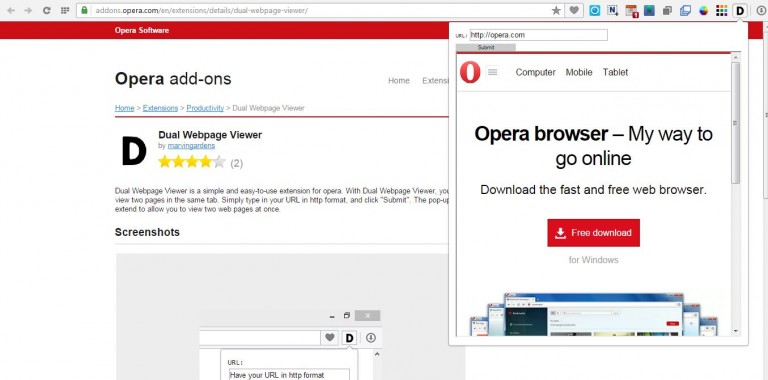Click the URL input field in popup
The image size is (768, 380).
pyautogui.click(x=538, y=35)
